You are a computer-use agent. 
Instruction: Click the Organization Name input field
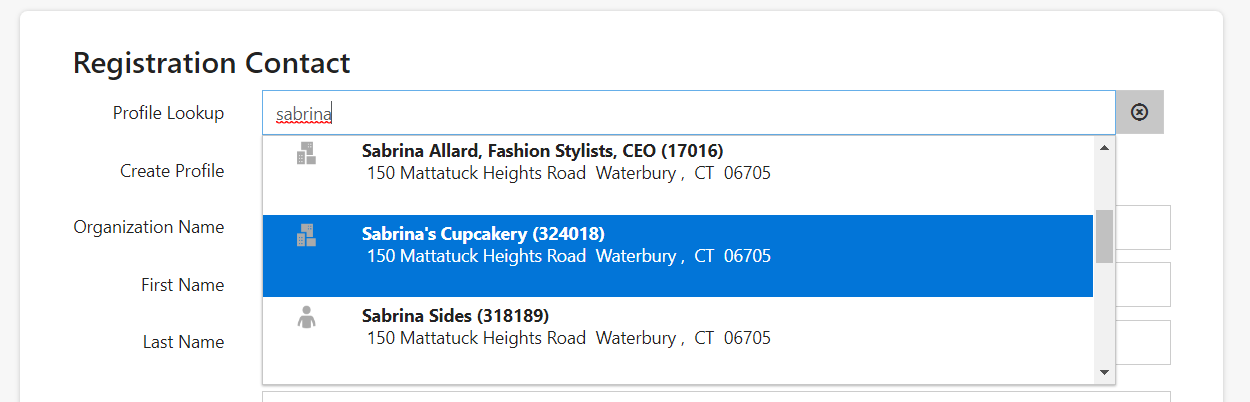(x=1143, y=227)
